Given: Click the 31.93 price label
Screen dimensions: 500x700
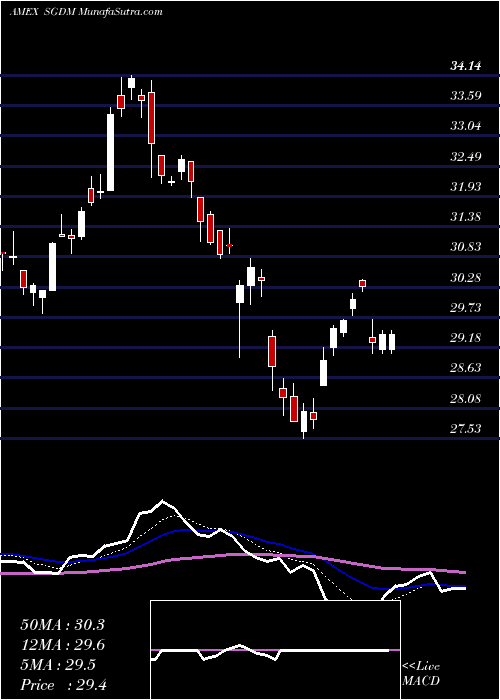Looking at the screenshot, I should [465, 187].
